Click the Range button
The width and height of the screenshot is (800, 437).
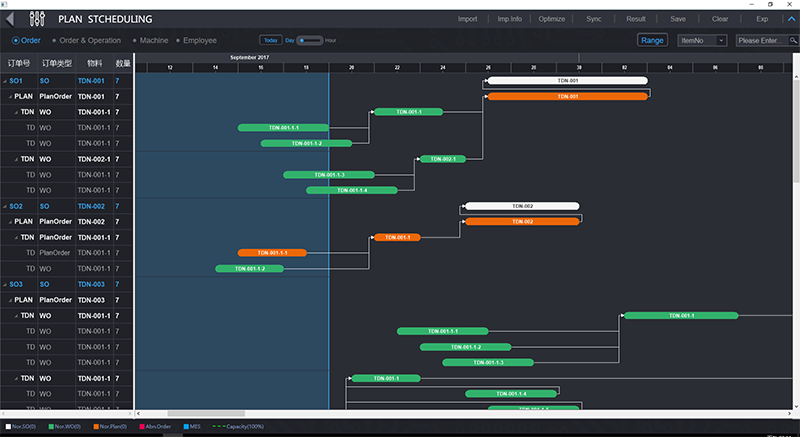(652, 40)
